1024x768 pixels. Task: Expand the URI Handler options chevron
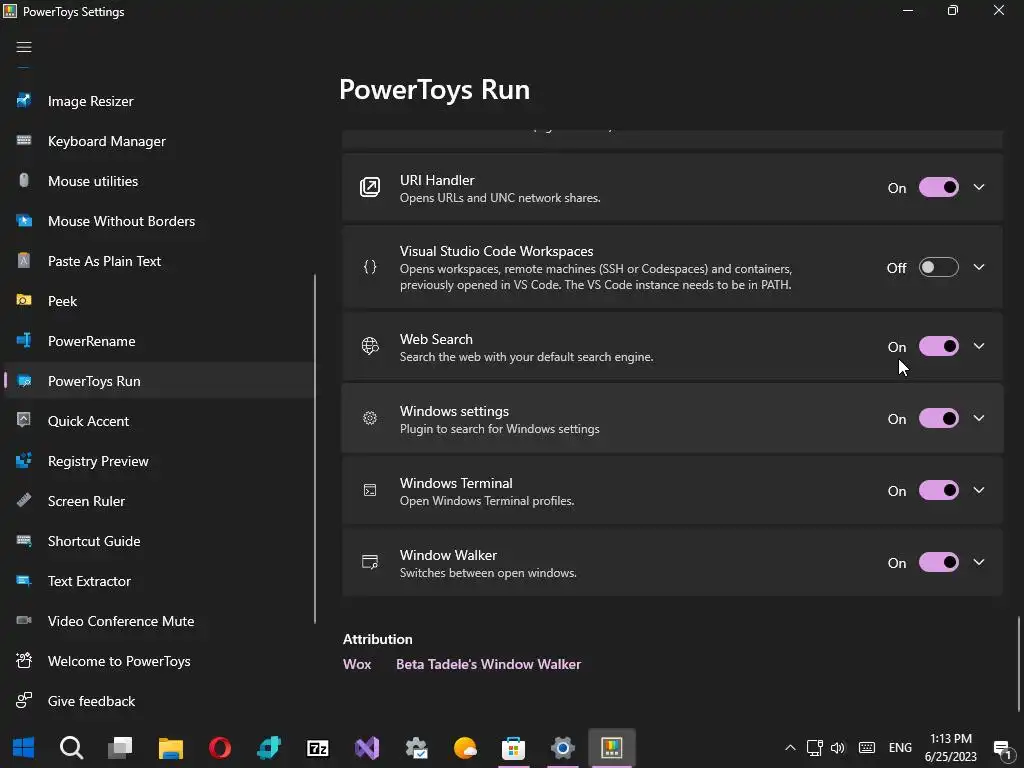point(979,187)
